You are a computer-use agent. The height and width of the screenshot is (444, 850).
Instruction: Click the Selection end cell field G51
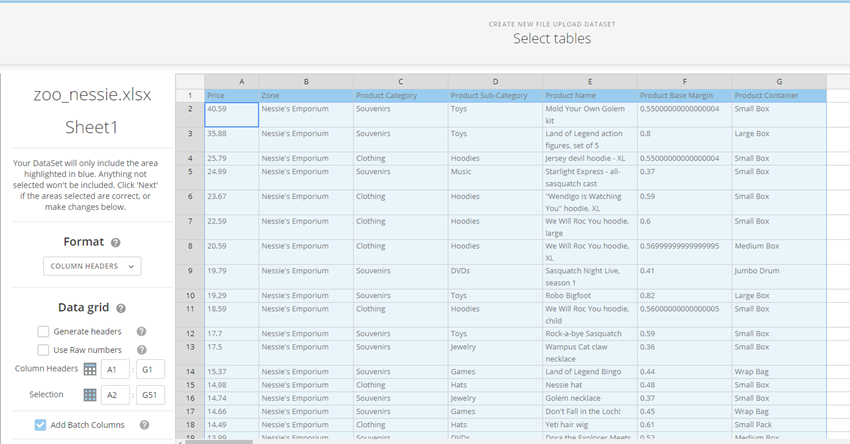coord(149,395)
